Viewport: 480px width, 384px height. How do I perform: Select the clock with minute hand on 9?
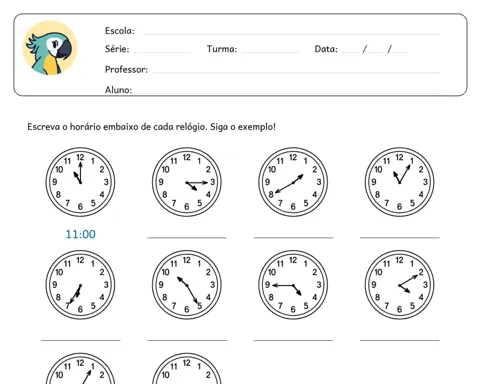pyautogui.click(x=293, y=285)
